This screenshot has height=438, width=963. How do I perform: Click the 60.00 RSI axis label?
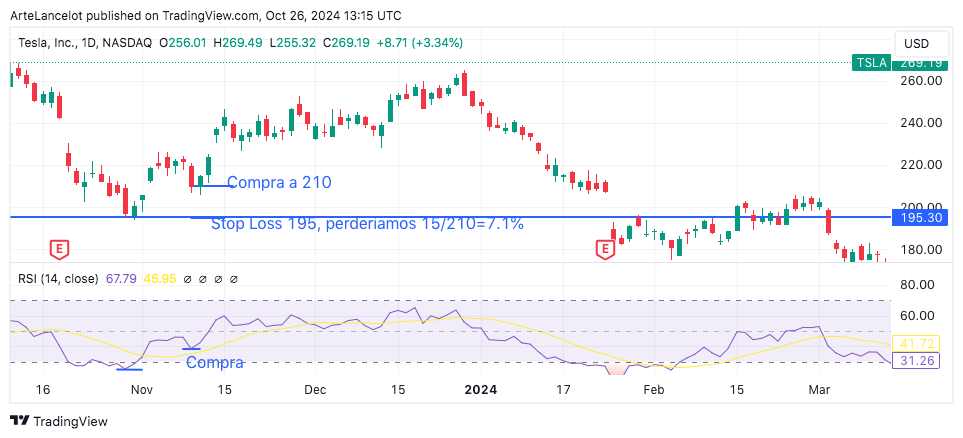917,316
